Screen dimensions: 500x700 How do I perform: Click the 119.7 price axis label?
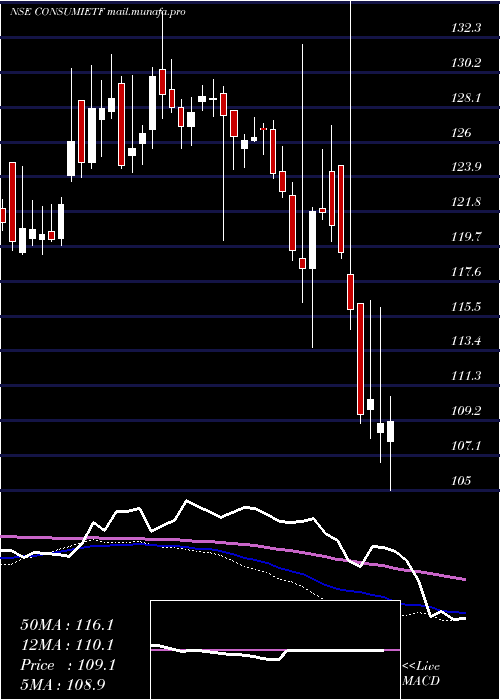click(466, 237)
